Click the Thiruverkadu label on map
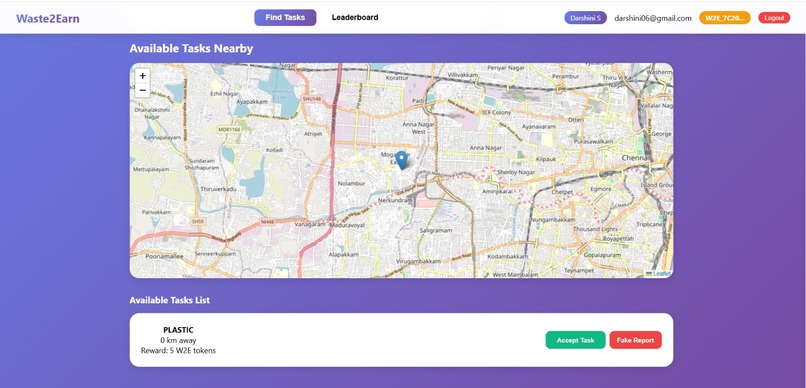This screenshot has height=388, width=806. point(218,189)
